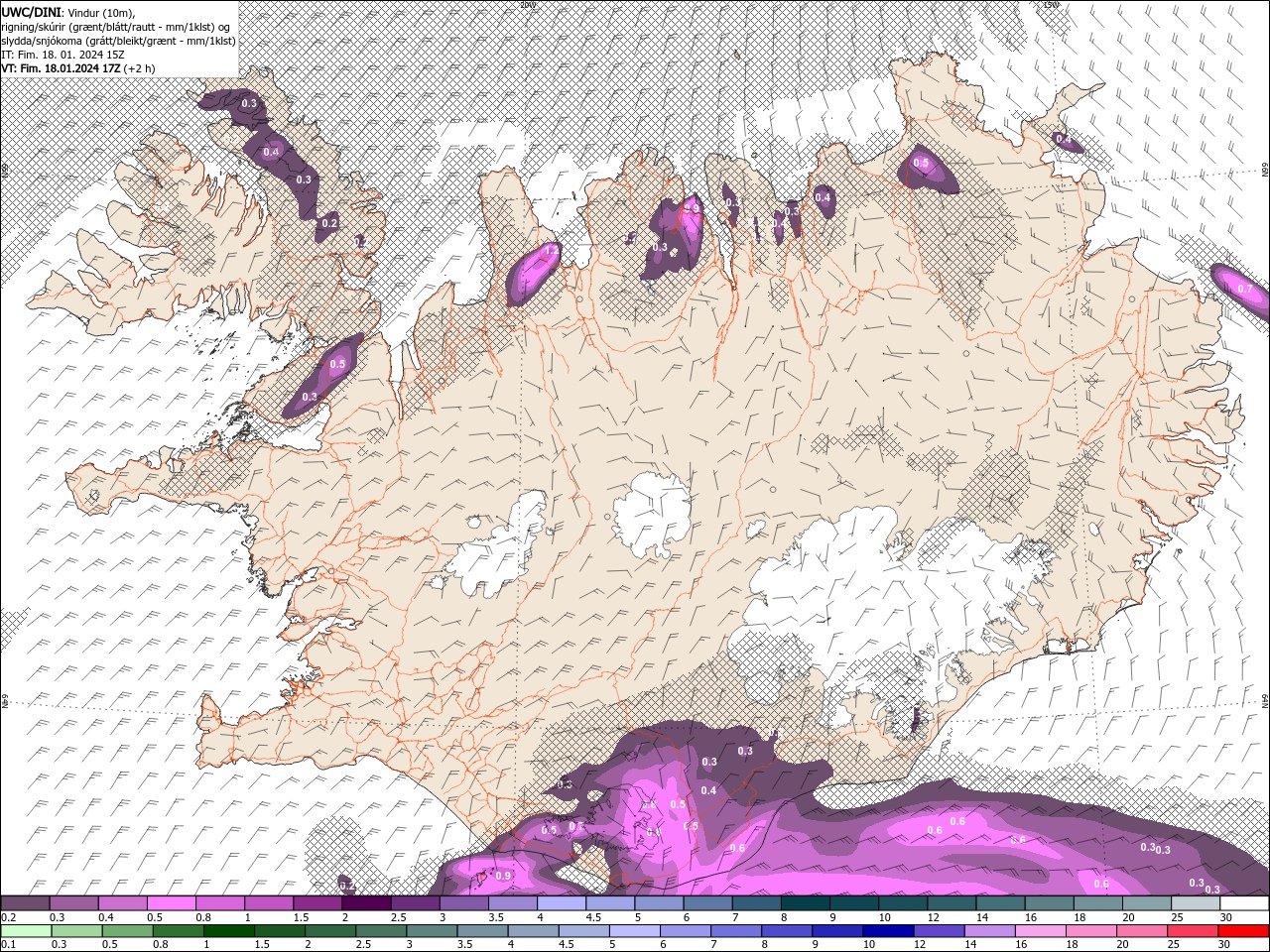Click the 'IT: Fim. 18. 01. 2024 15Z' line
The width and height of the screenshot is (1270, 952).
pos(63,55)
